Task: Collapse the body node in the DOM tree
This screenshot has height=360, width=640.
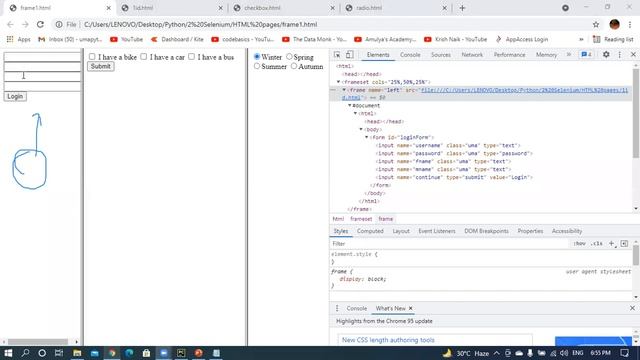Action: coord(361,129)
